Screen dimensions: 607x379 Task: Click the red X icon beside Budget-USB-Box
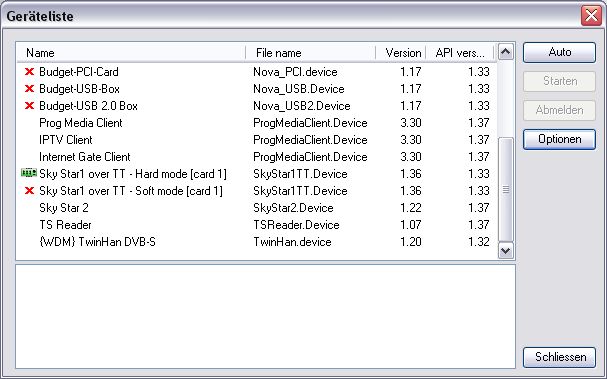pyautogui.click(x=29, y=89)
